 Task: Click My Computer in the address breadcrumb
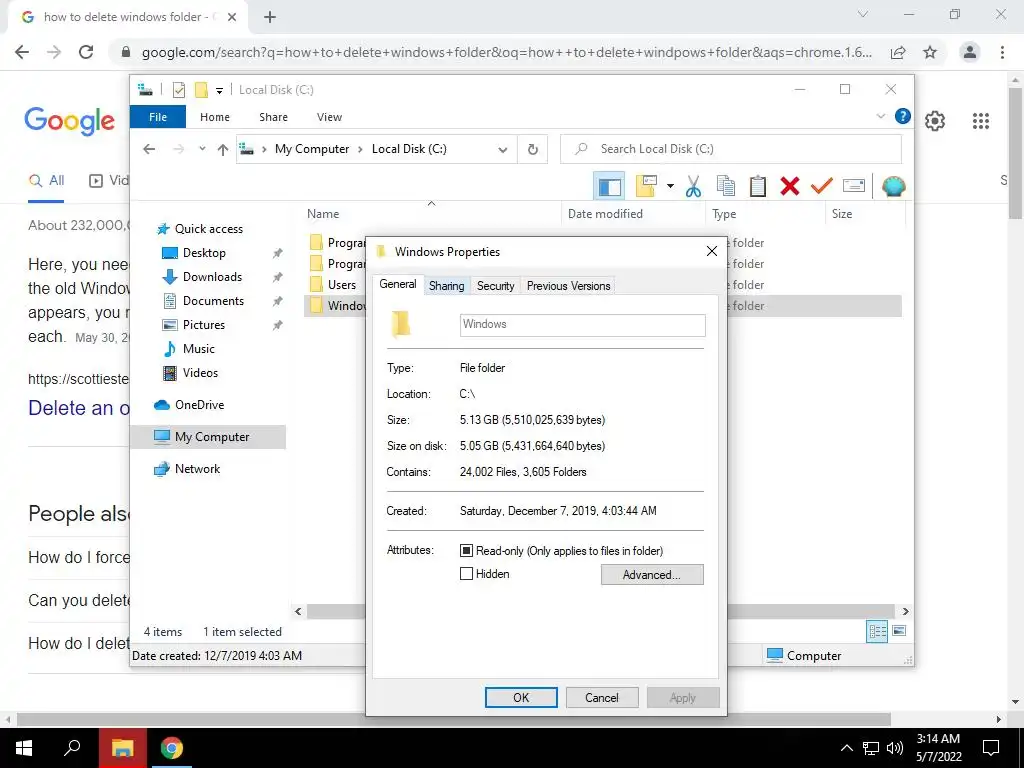point(312,149)
